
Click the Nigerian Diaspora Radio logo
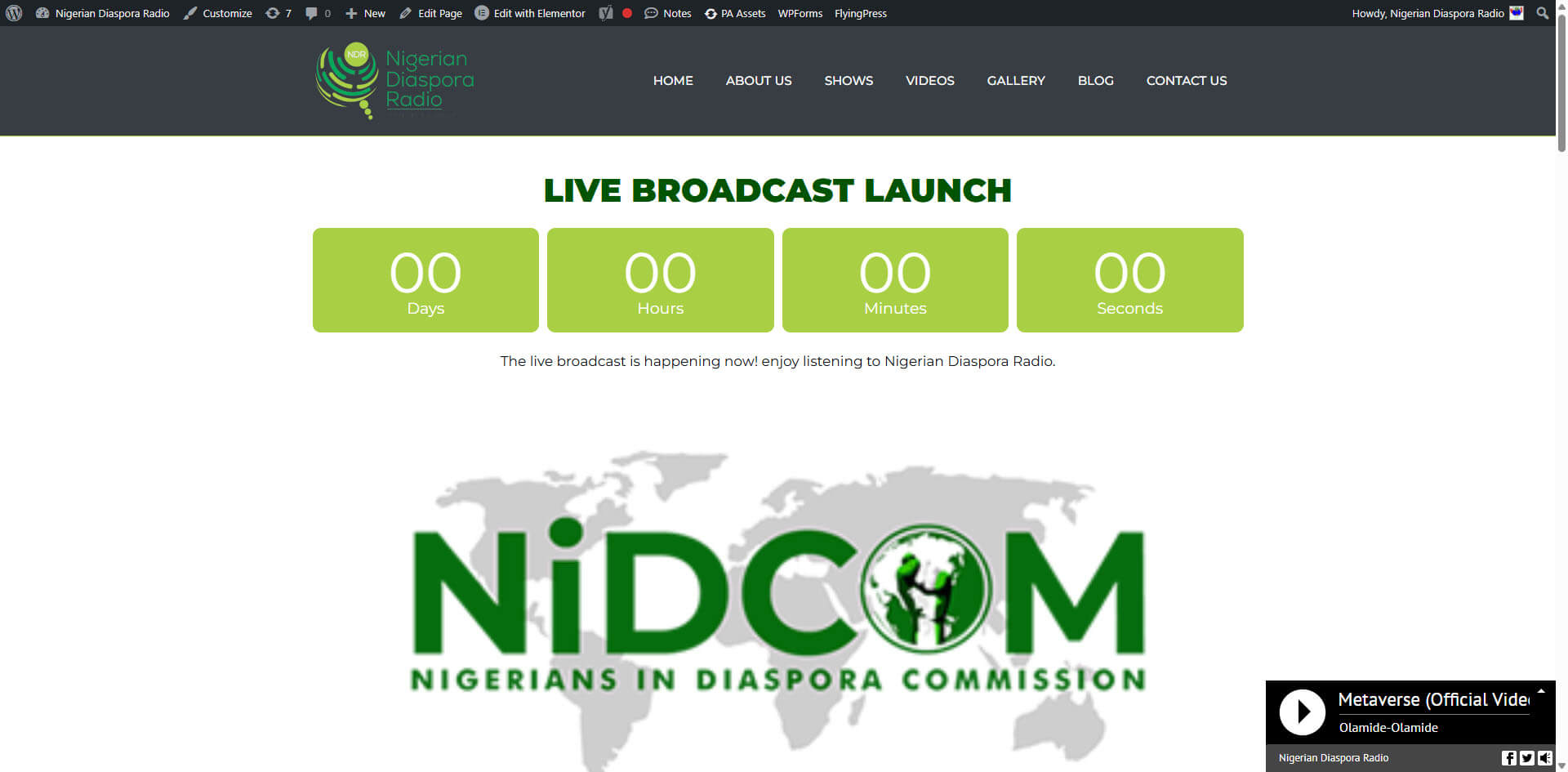[395, 80]
